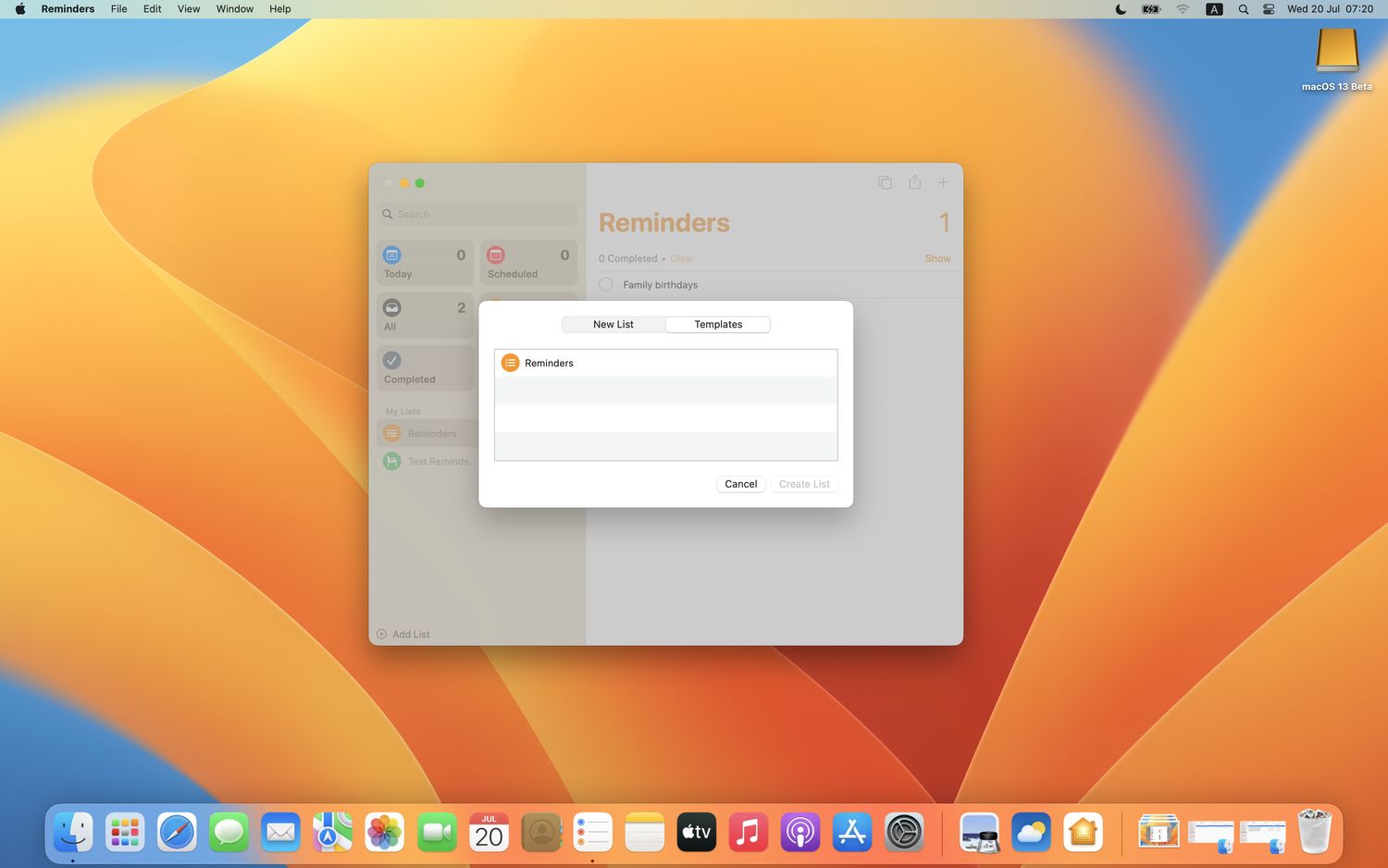The height and width of the screenshot is (868, 1388).
Task: Open the macOS 13 Beta drive
Action: (1336, 59)
